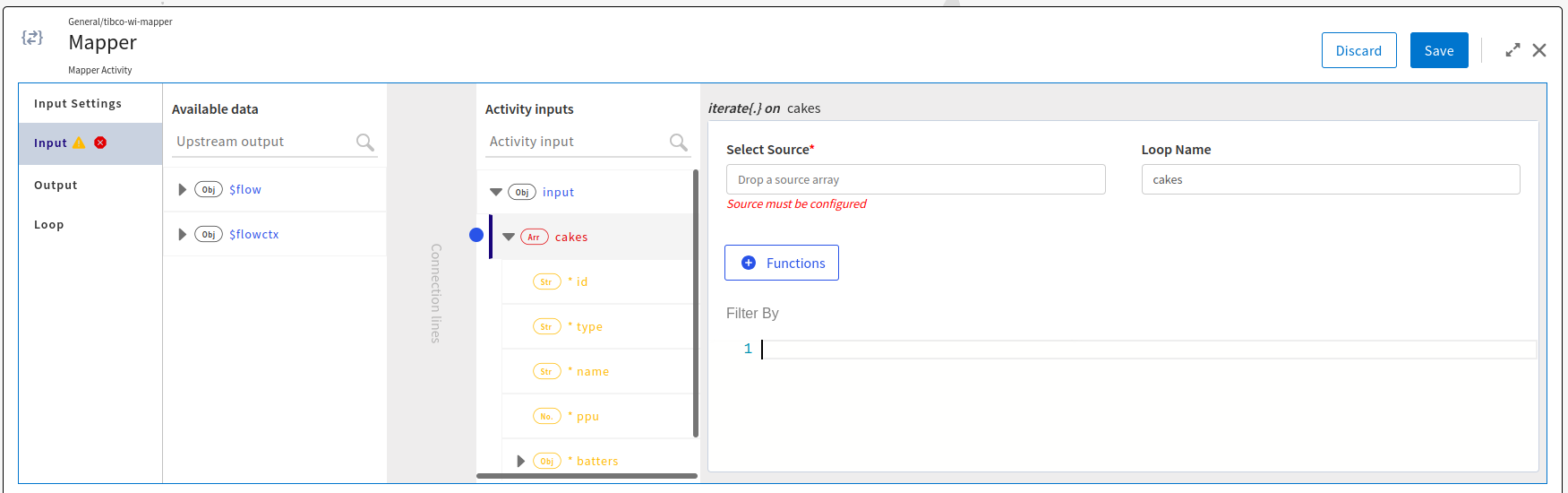Screen dimensions: 1568x493
Task: Expand the batters object node
Action: click(520, 461)
